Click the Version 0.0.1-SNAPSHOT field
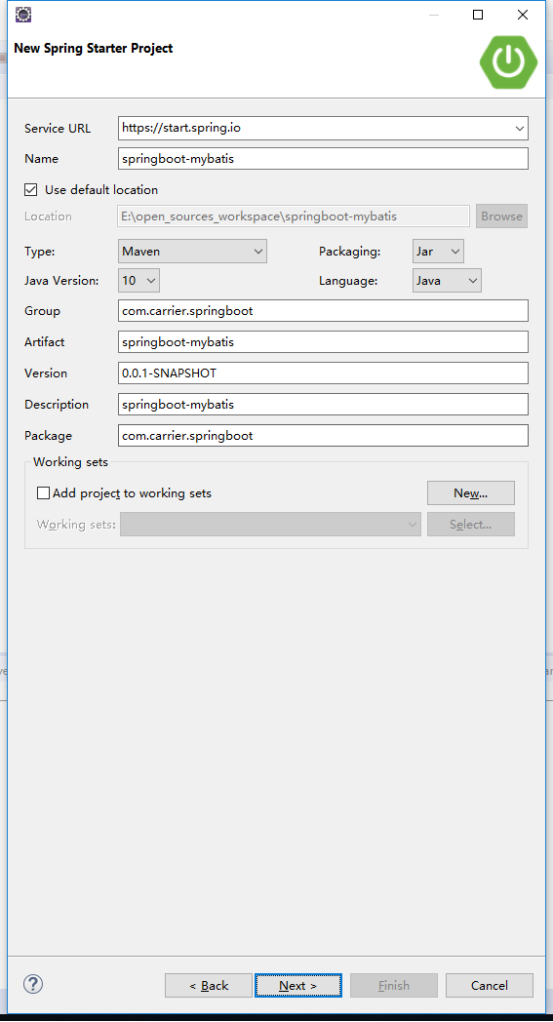 323,373
